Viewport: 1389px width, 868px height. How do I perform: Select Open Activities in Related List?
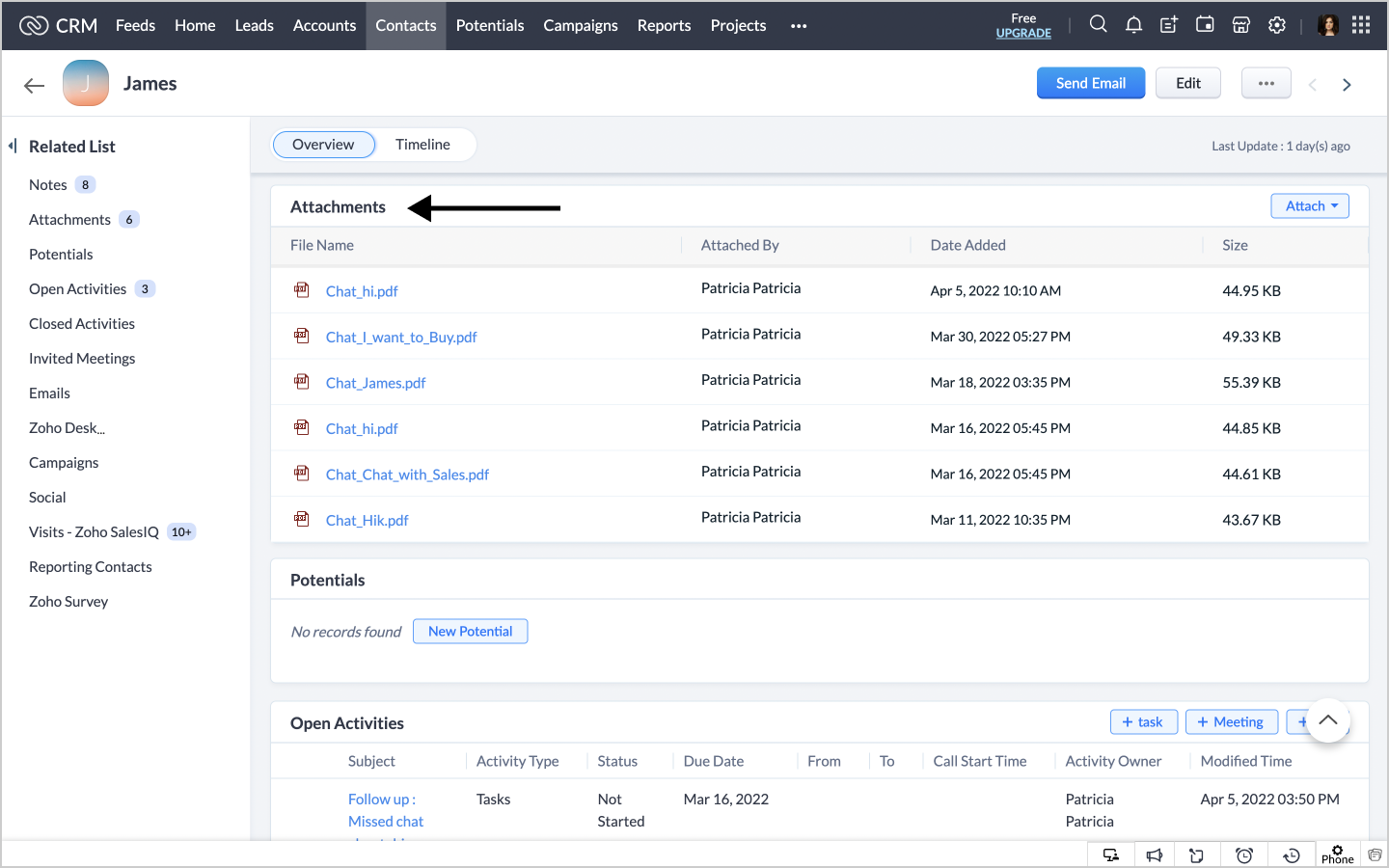[78, 289]
